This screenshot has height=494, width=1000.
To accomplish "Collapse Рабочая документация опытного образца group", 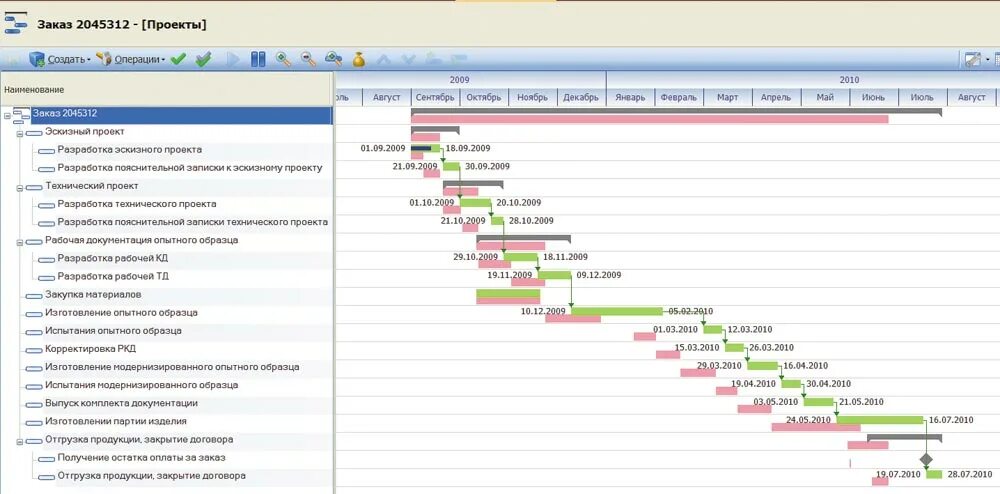I will 20,243.
